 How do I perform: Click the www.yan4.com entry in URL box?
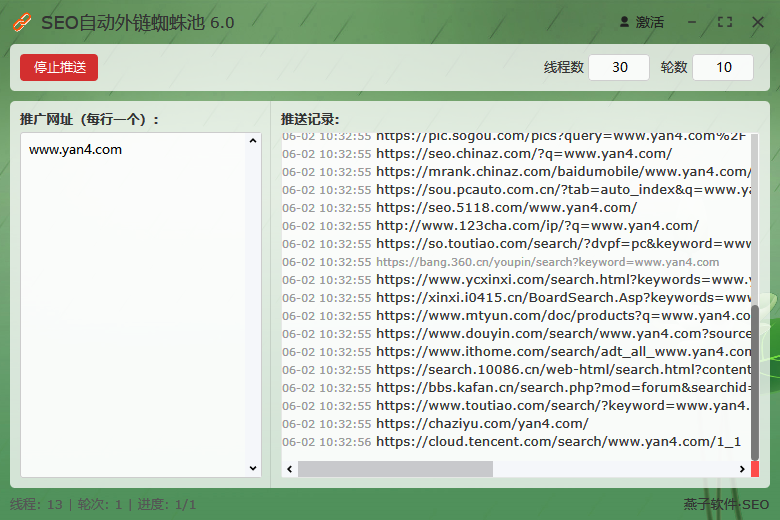(x=76, y=150)
